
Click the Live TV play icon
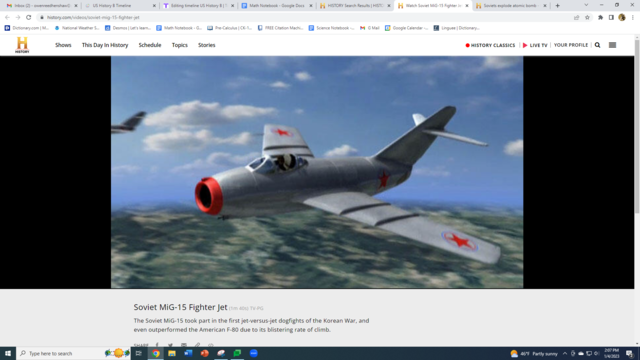click(x=525, y=45)
